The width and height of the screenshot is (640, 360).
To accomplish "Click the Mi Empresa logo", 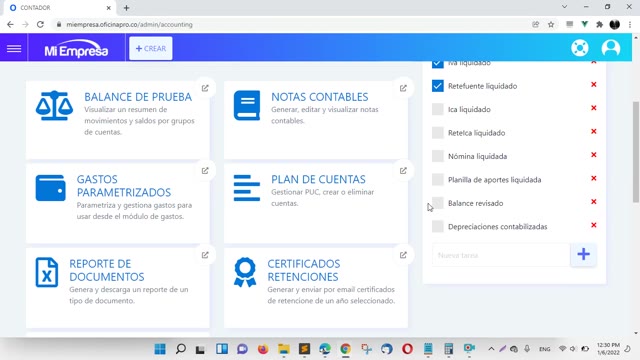I will tap(76, 49).
